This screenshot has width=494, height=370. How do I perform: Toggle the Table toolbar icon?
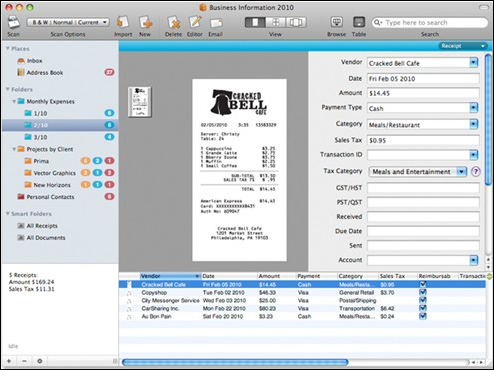[359, 22]
